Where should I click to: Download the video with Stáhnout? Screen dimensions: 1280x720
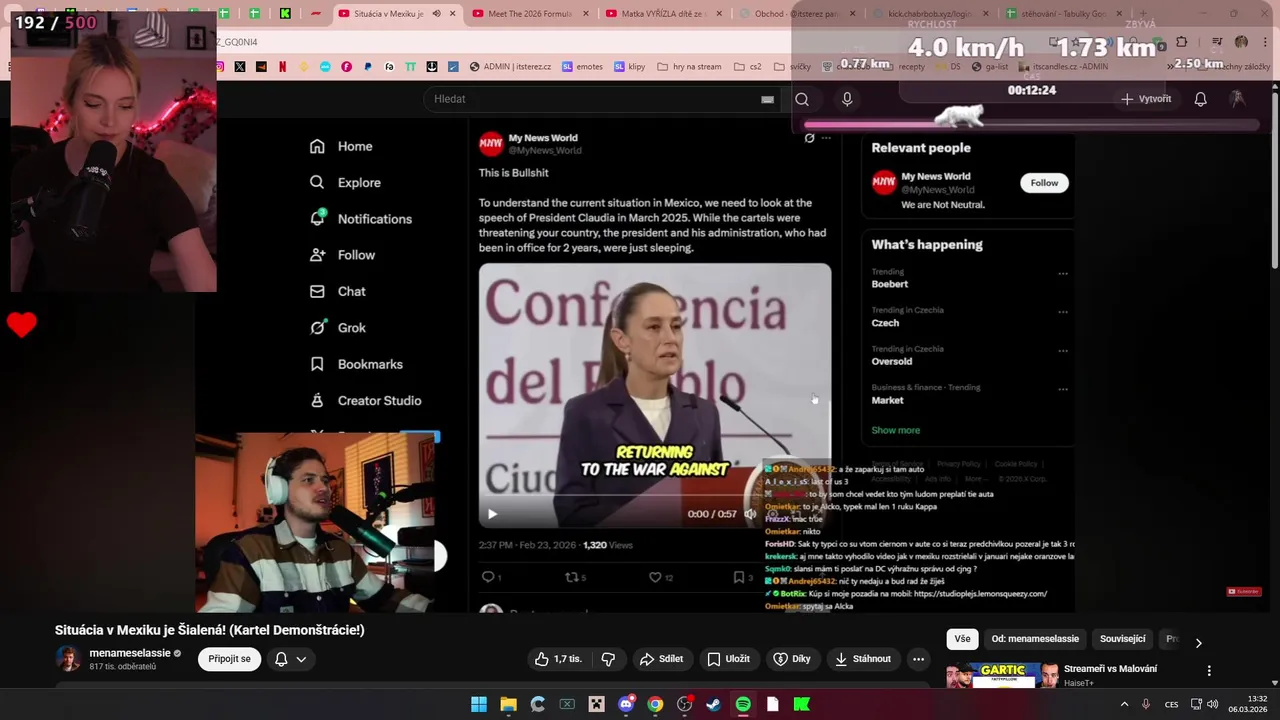pyautogui.click(x=862, y=659)
